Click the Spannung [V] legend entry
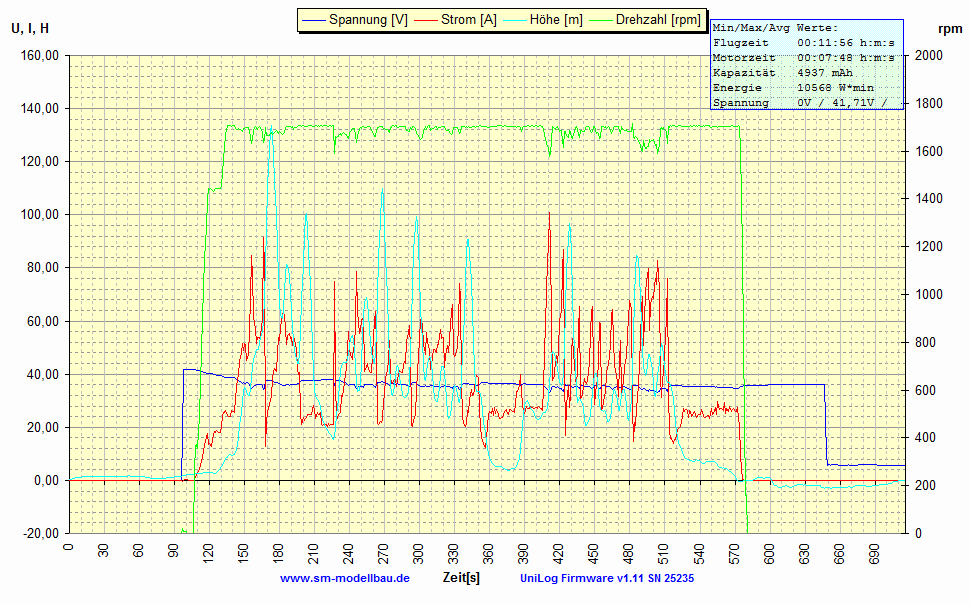The height and width of the screenshot is (604, 970). click(x=368, y=20)
